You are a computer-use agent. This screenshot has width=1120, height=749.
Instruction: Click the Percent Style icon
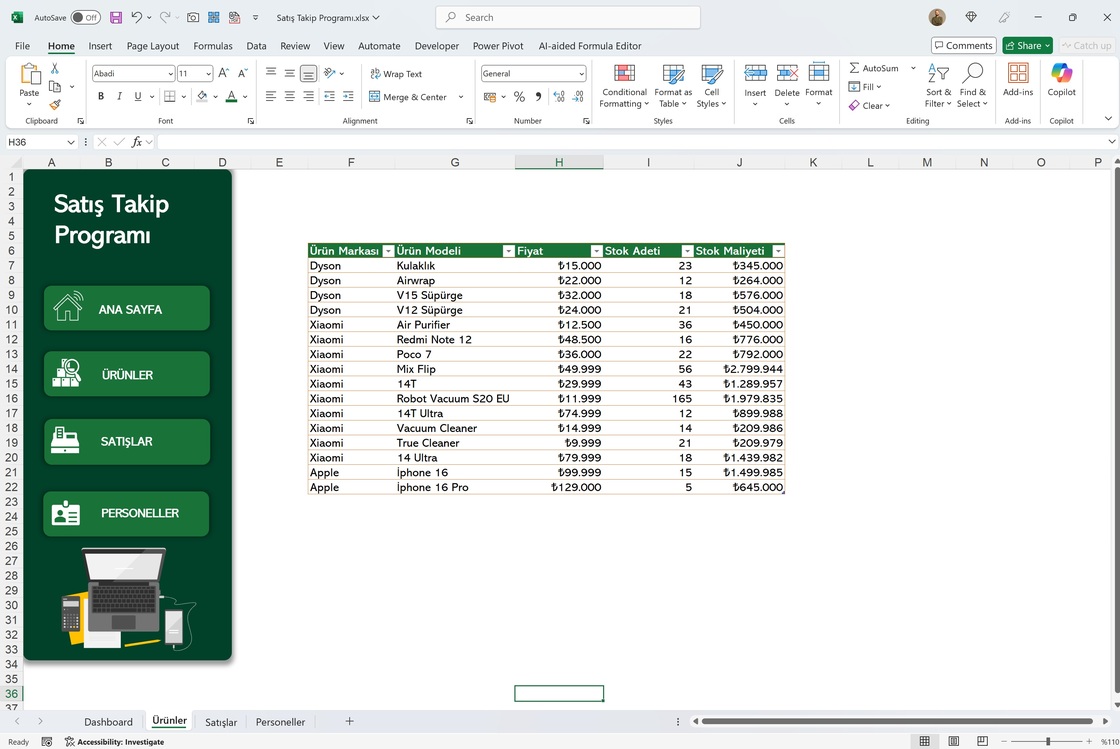coord(519,96)
